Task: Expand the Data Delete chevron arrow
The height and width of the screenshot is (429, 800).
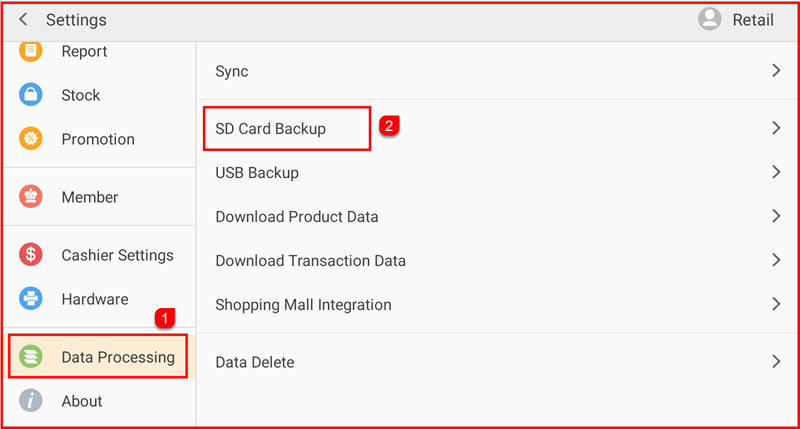Action: (776, 362)
